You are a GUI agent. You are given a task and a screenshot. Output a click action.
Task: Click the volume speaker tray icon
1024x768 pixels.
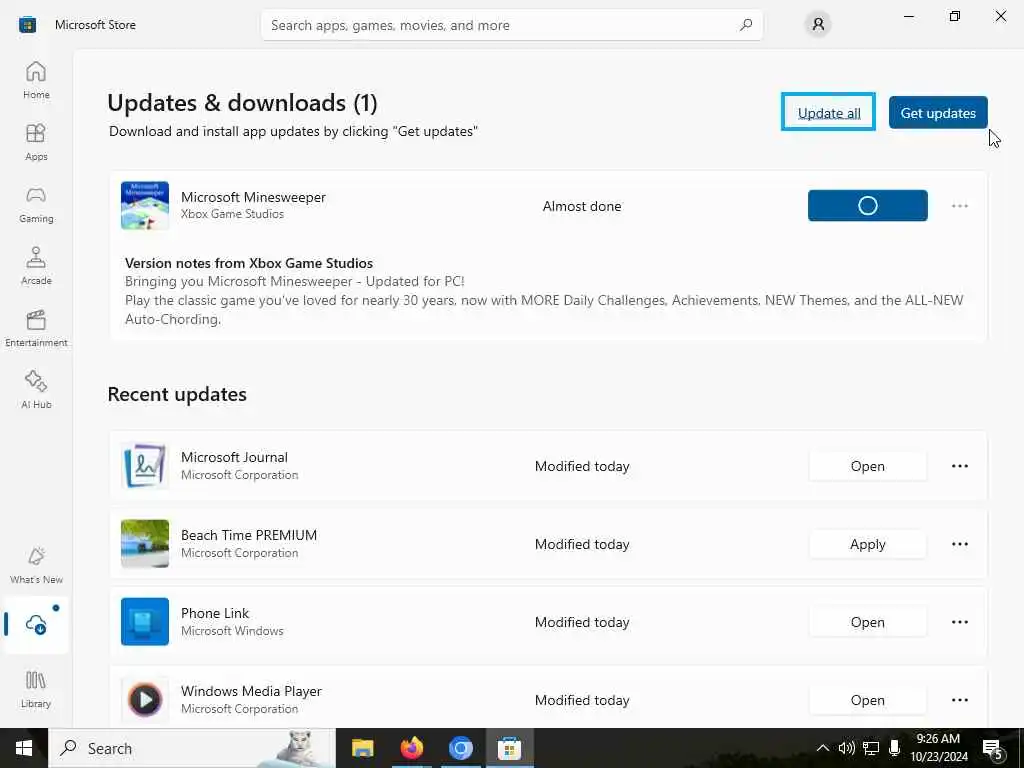pos(846,748)
